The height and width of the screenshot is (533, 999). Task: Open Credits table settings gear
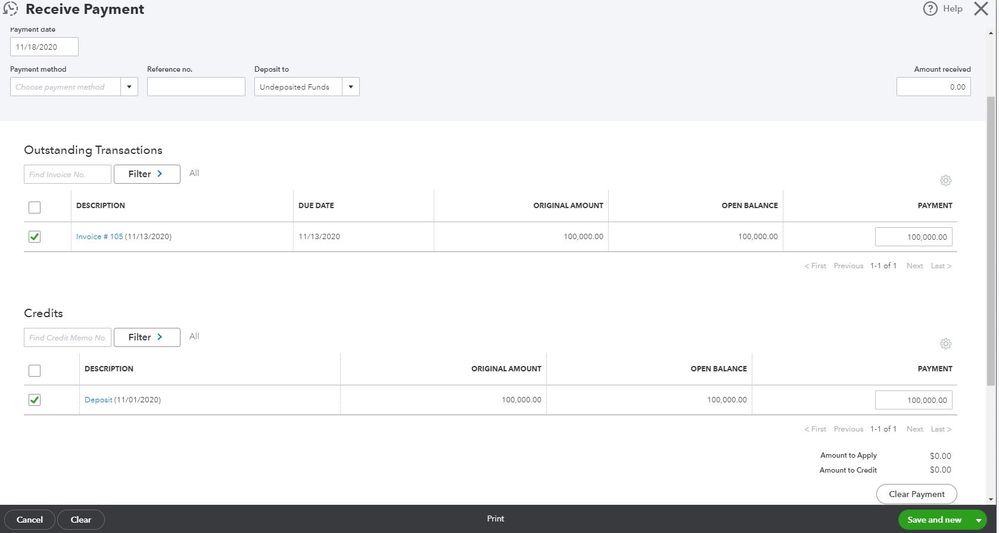945,344
